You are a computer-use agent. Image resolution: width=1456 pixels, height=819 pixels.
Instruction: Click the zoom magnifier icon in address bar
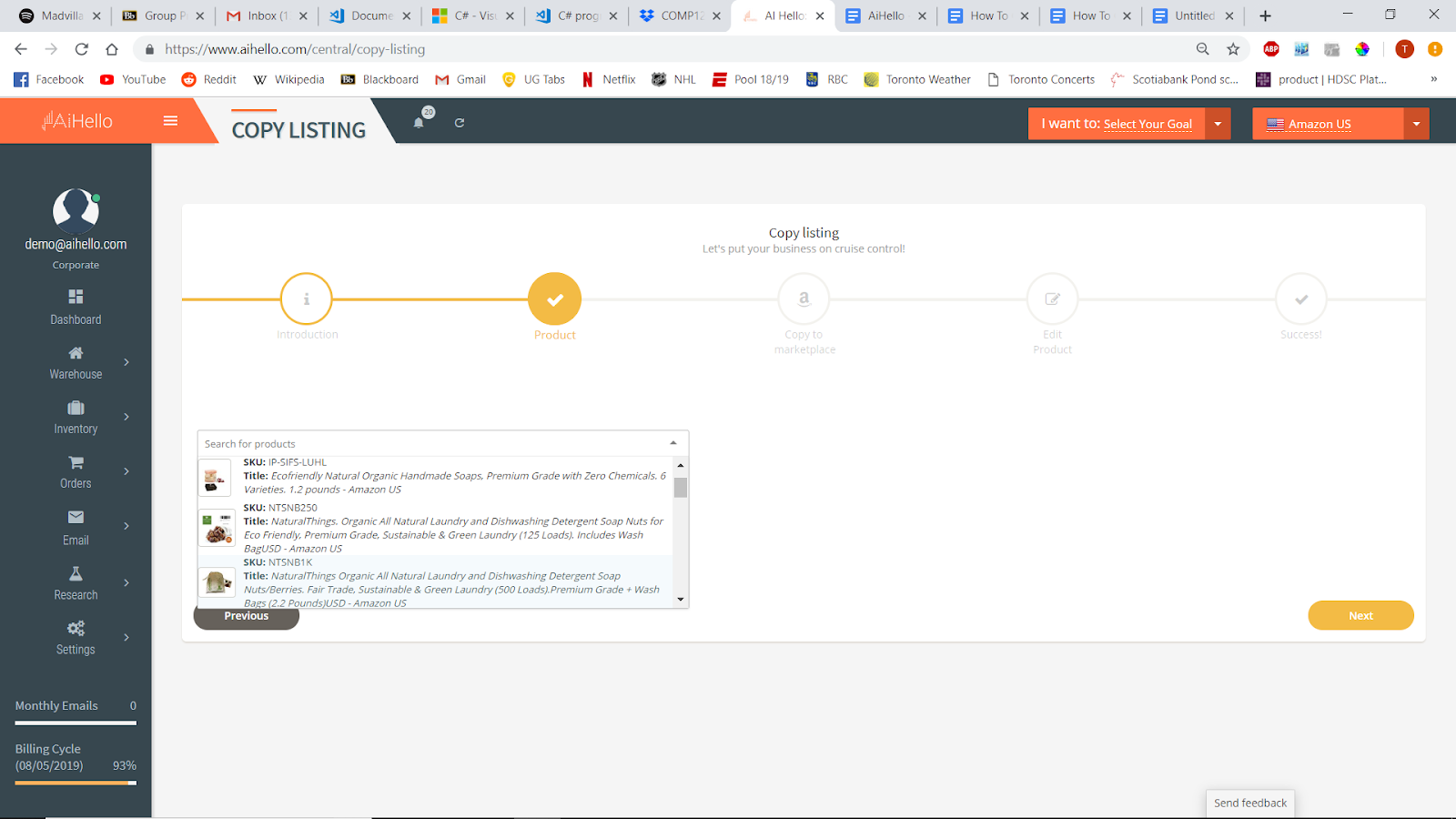[1203, 49]
